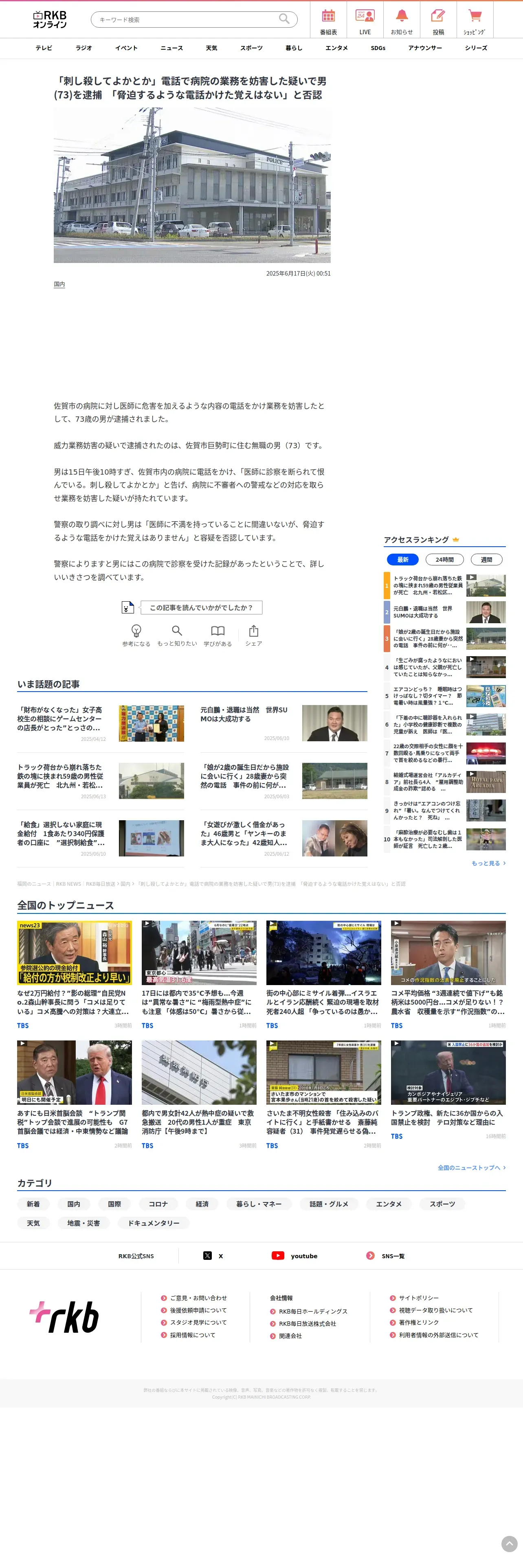This screenshot has height=1568, width=523.
Task: Select the 新着 category chip
Action: click(33, 1204)
